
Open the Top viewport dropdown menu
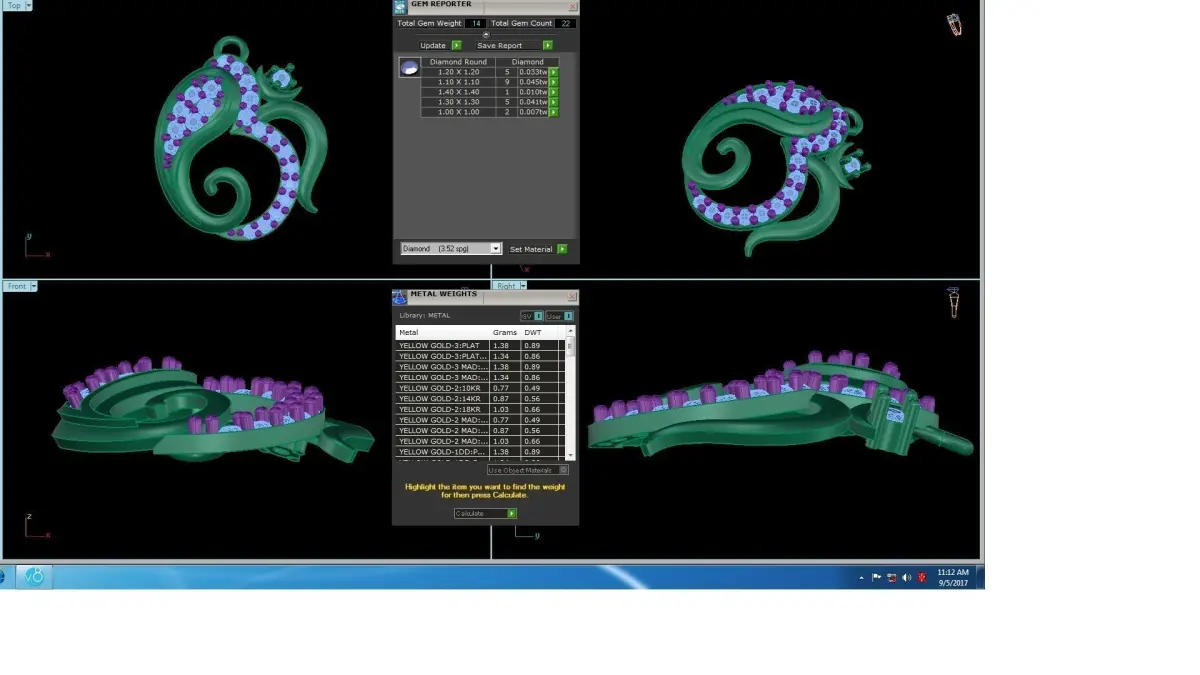pos(28,5)
